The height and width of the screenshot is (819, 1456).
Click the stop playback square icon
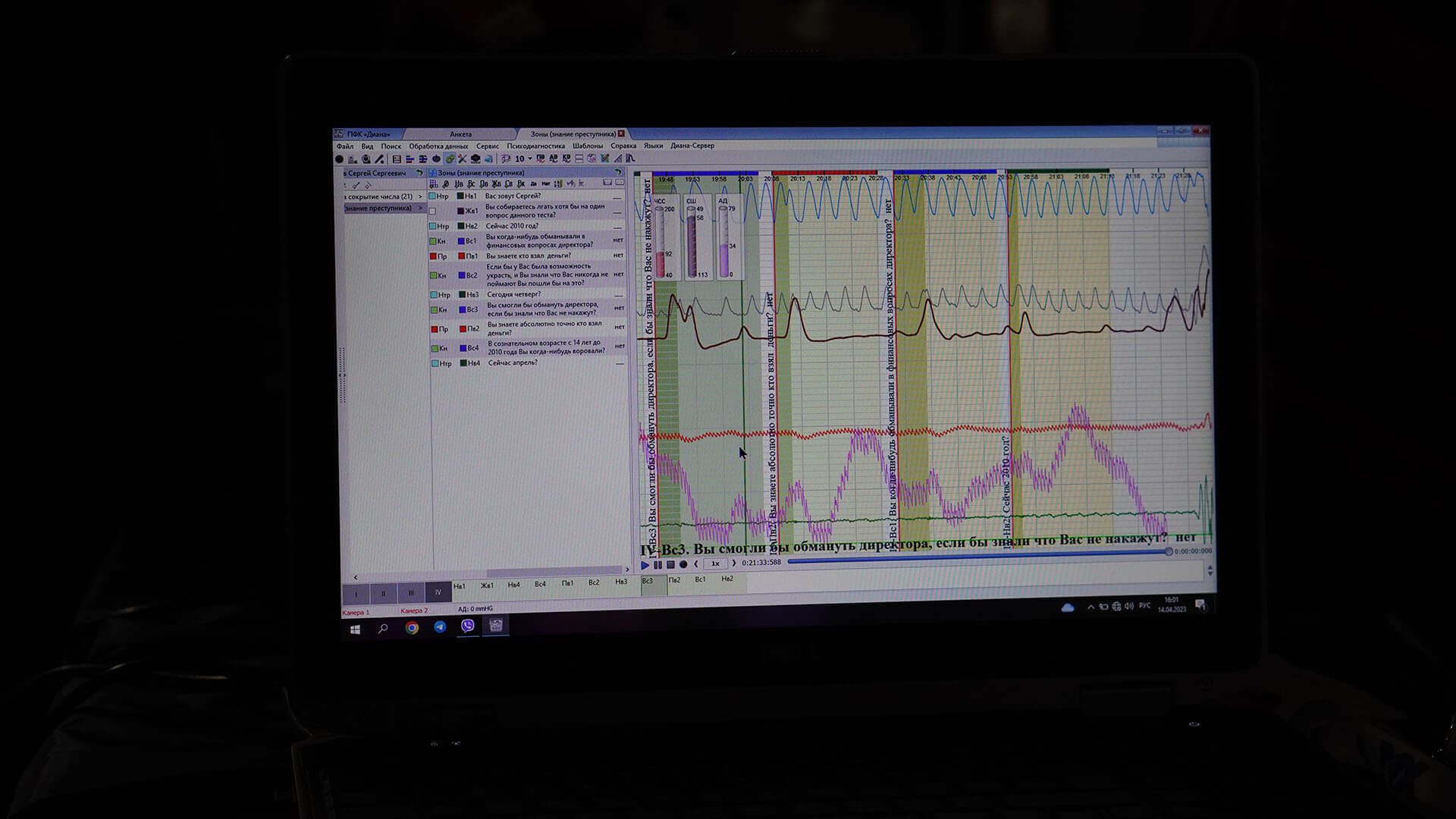[x=670, y=564]
